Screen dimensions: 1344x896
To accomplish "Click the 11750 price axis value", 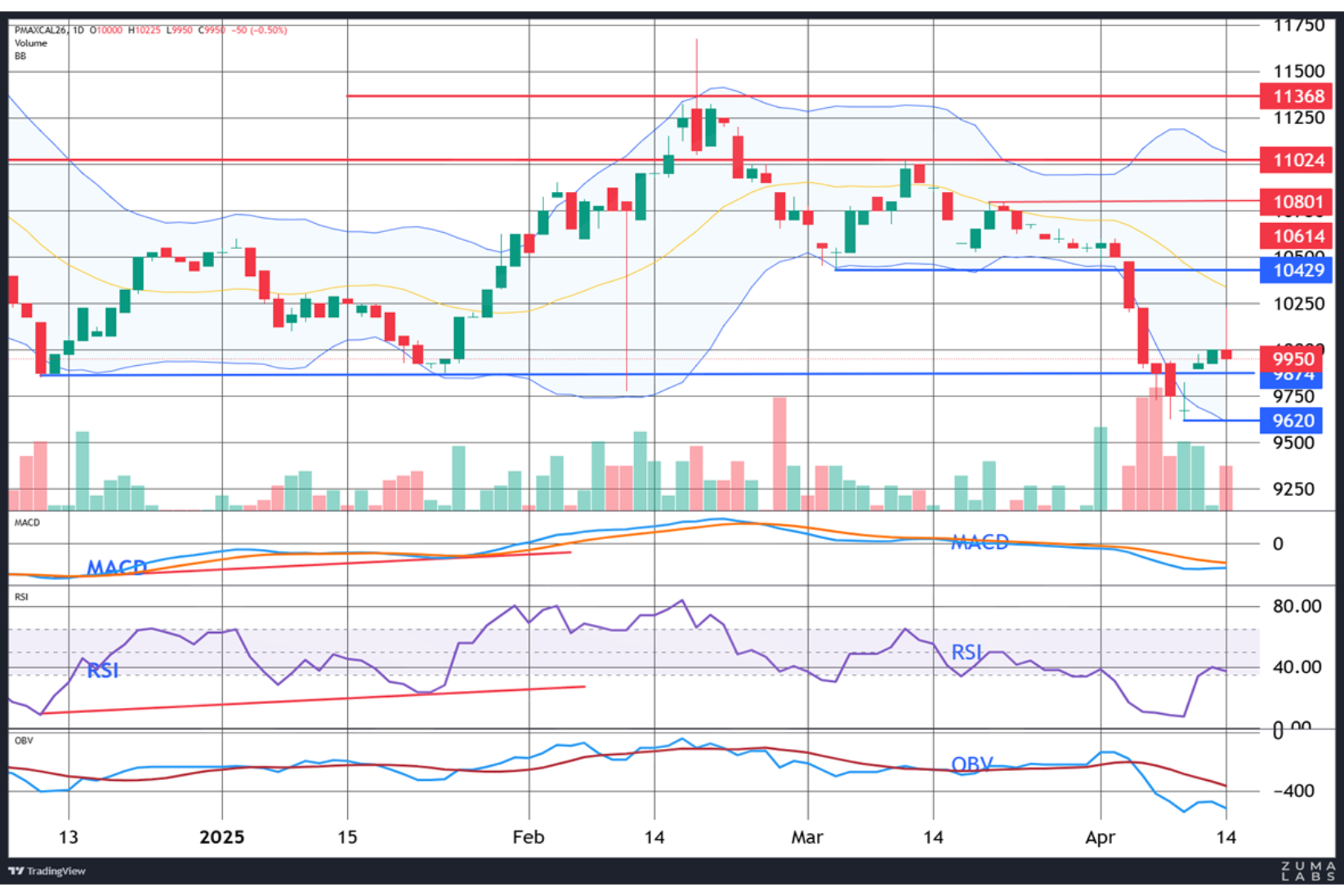I will point(1299,25).
